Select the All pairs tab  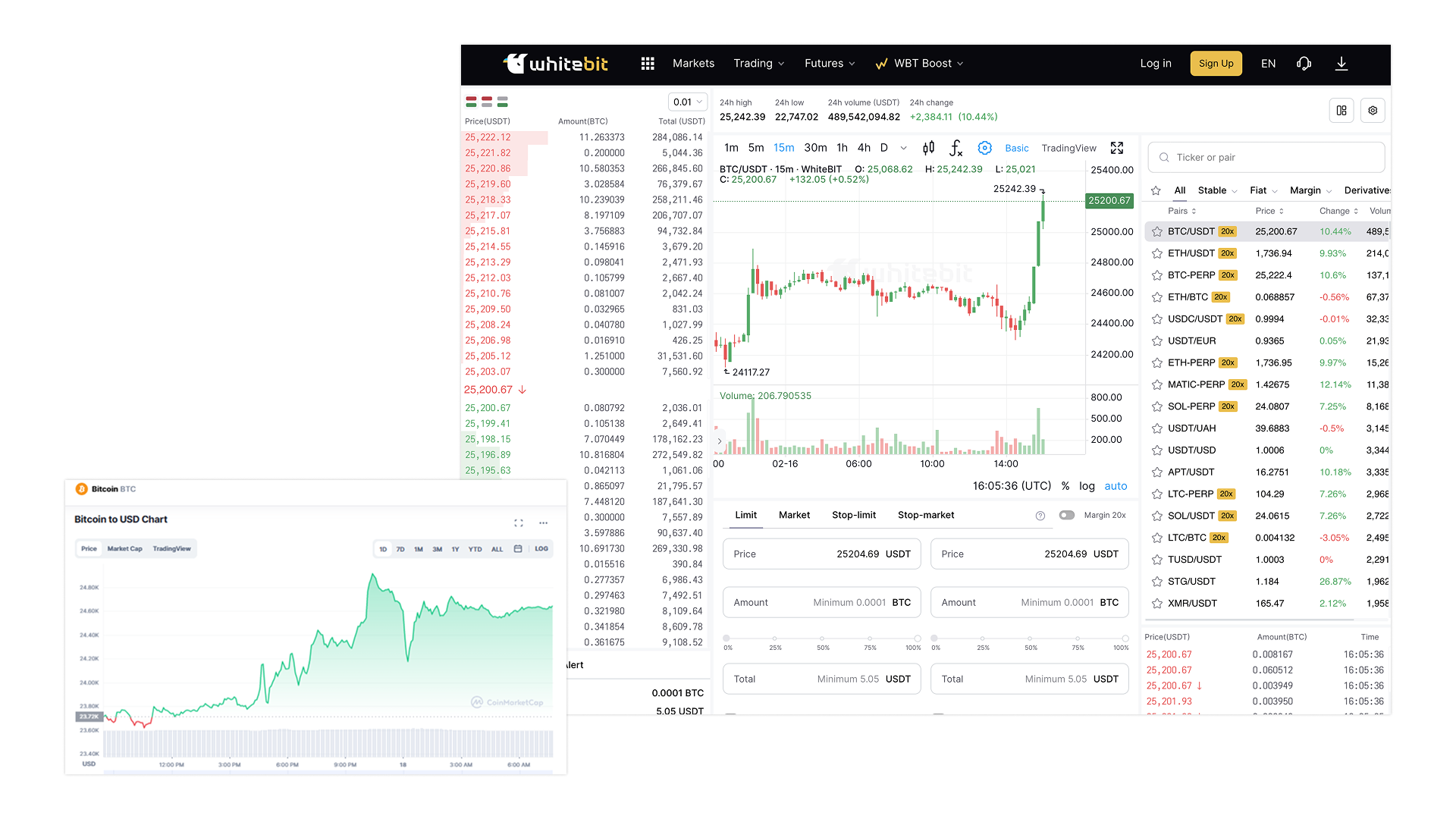[1180, 190]
